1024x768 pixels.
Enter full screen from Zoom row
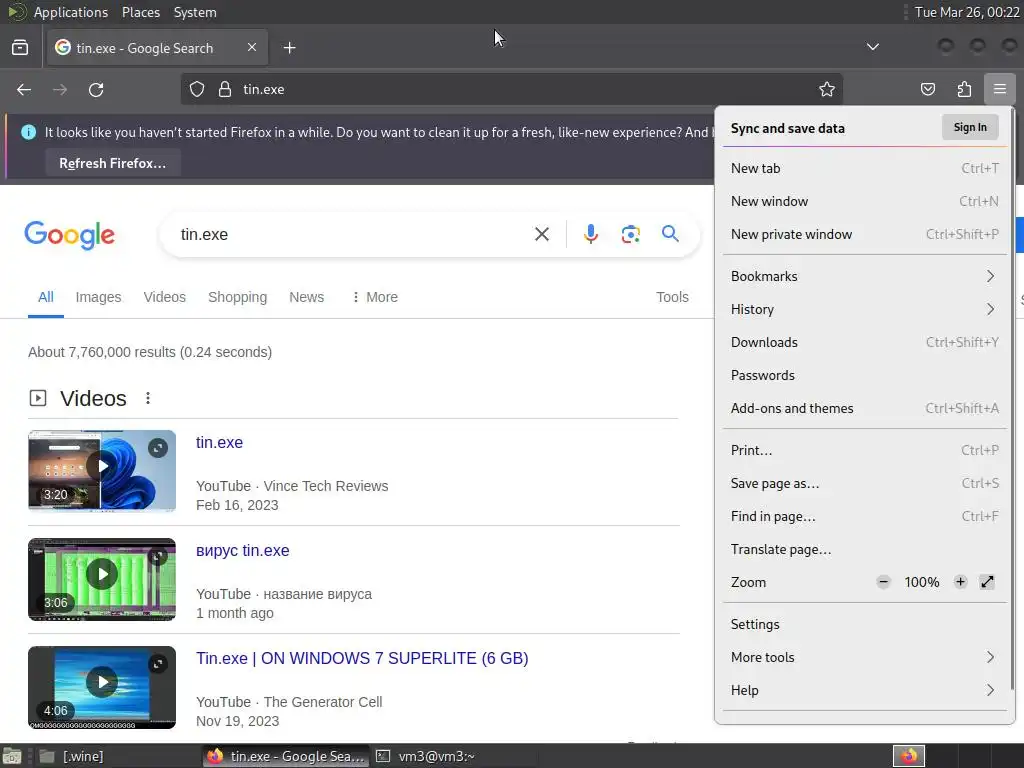(x=987, y=582)
